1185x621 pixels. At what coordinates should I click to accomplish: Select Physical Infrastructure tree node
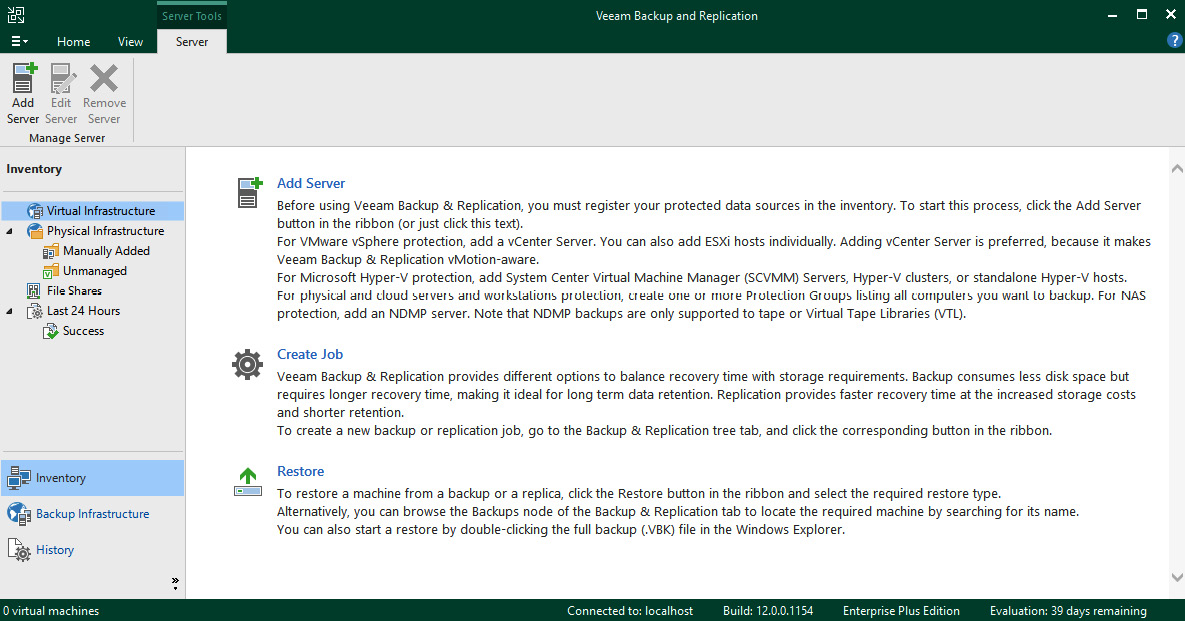(x=106, y=230)
